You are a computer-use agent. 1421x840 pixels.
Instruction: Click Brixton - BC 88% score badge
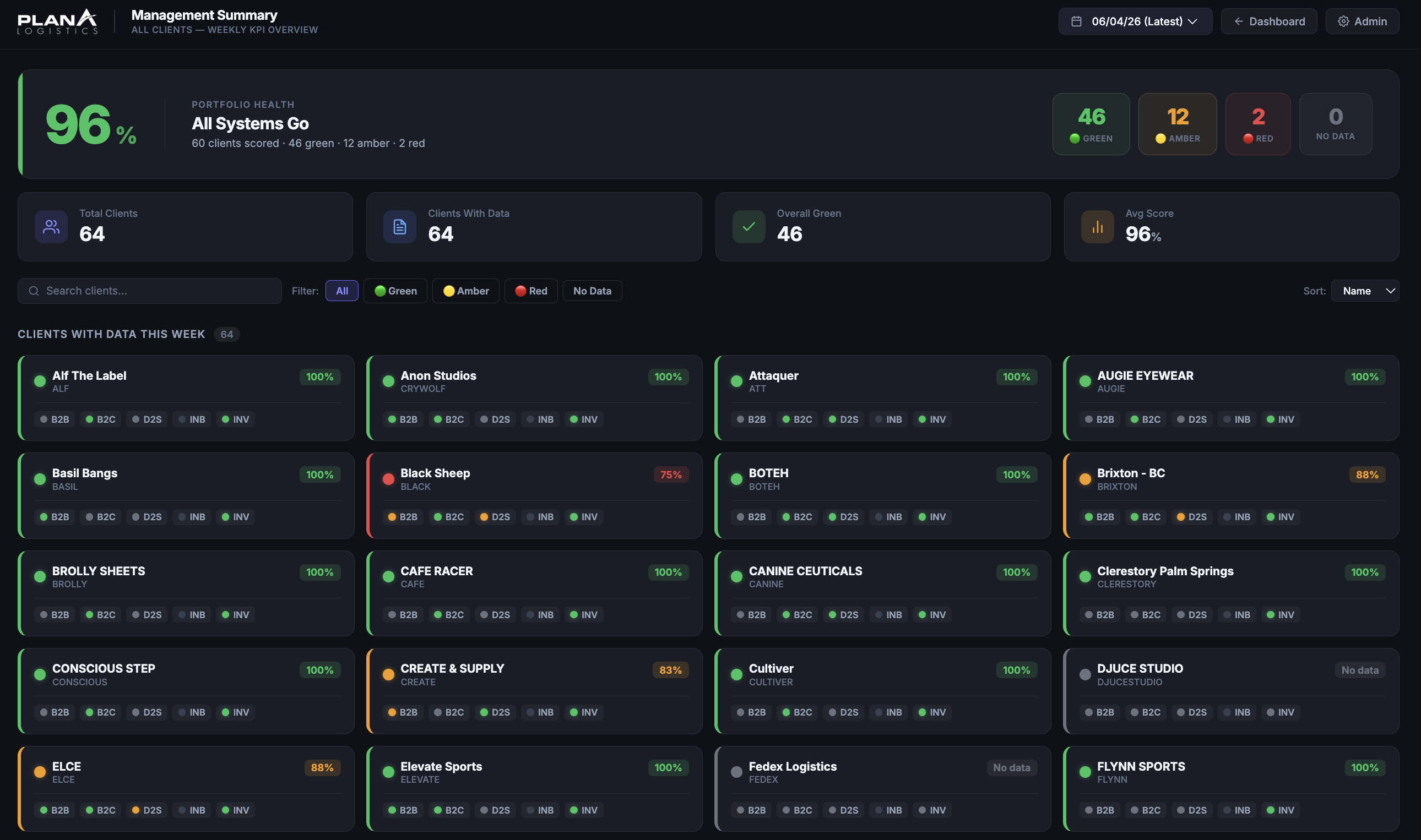point(1368,475)
